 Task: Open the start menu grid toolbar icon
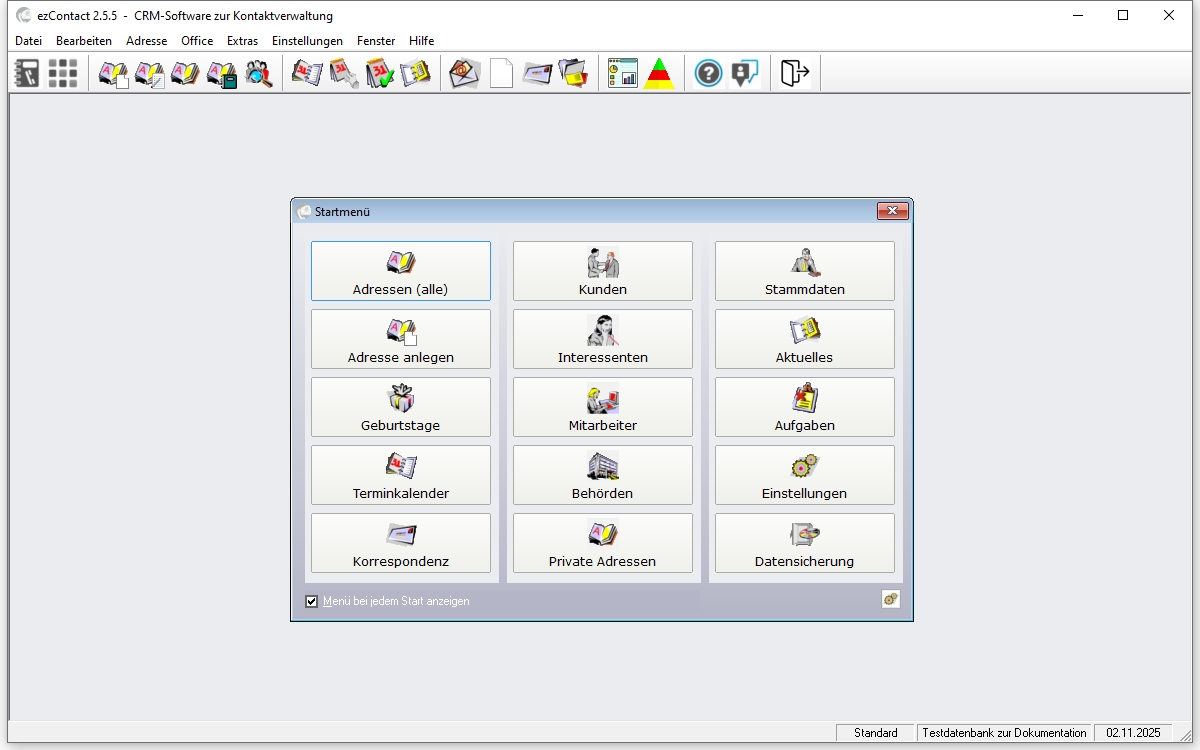click(63, 73)
